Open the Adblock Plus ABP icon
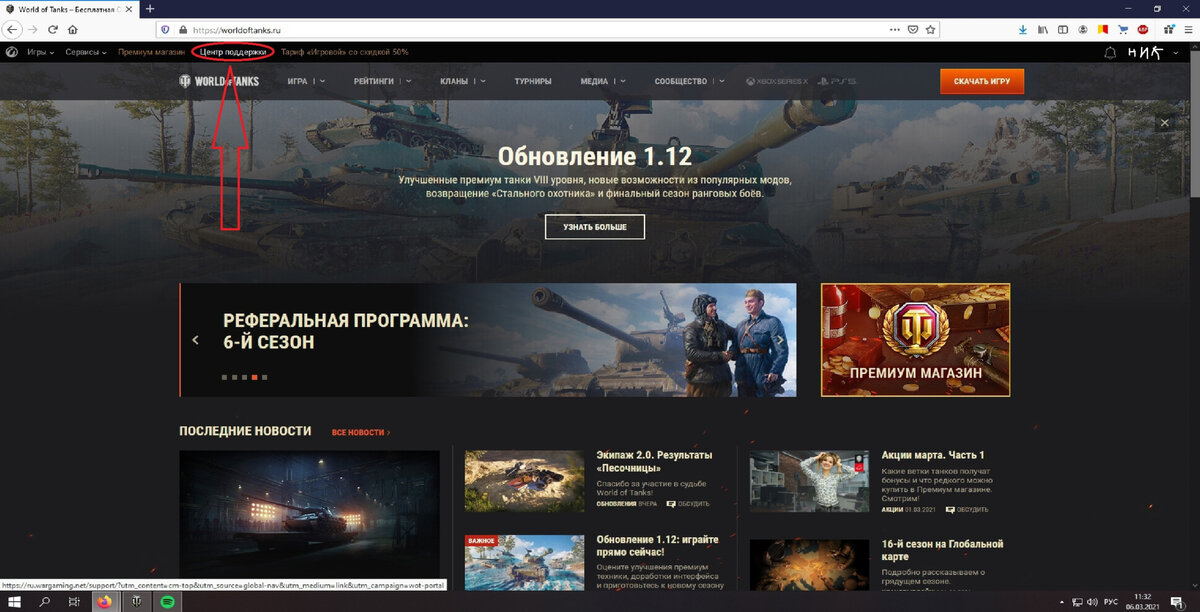 1143,30
